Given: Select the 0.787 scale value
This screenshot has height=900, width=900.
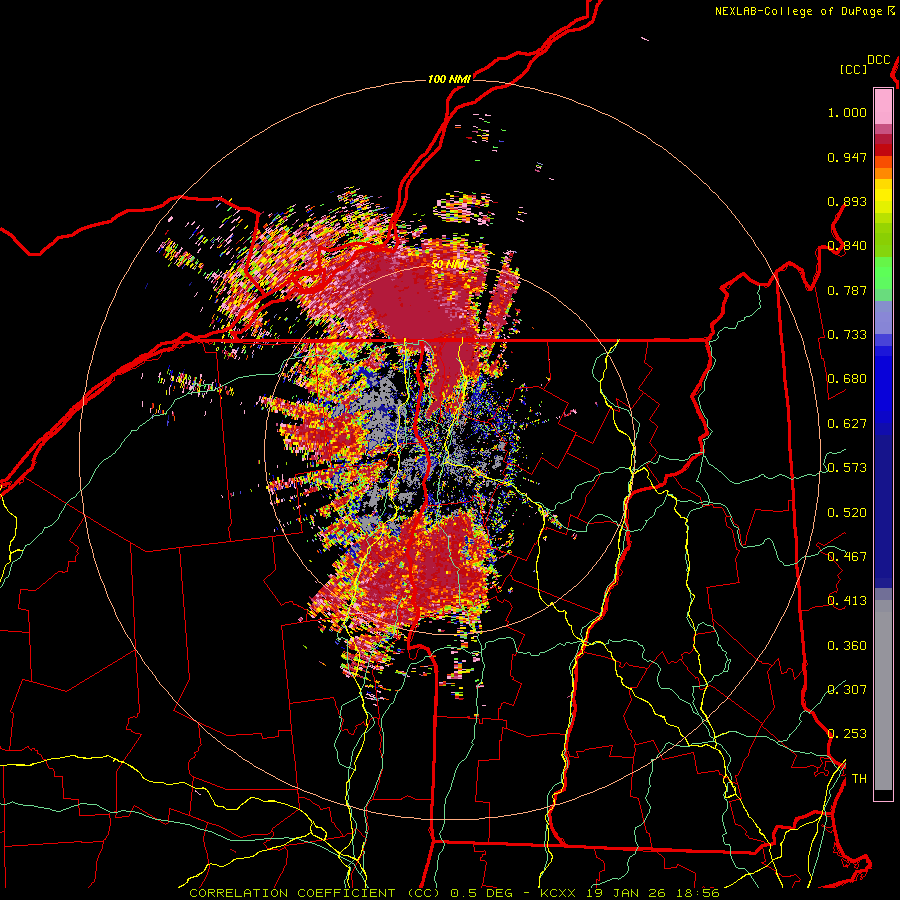Looking at the screenshot, I should click(x=847, y=290).
